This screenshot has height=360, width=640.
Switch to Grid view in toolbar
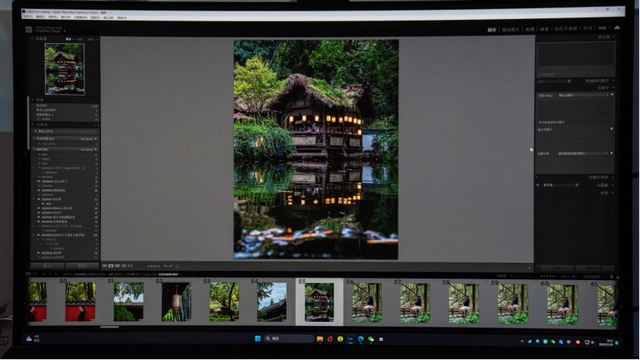point(105,266)
